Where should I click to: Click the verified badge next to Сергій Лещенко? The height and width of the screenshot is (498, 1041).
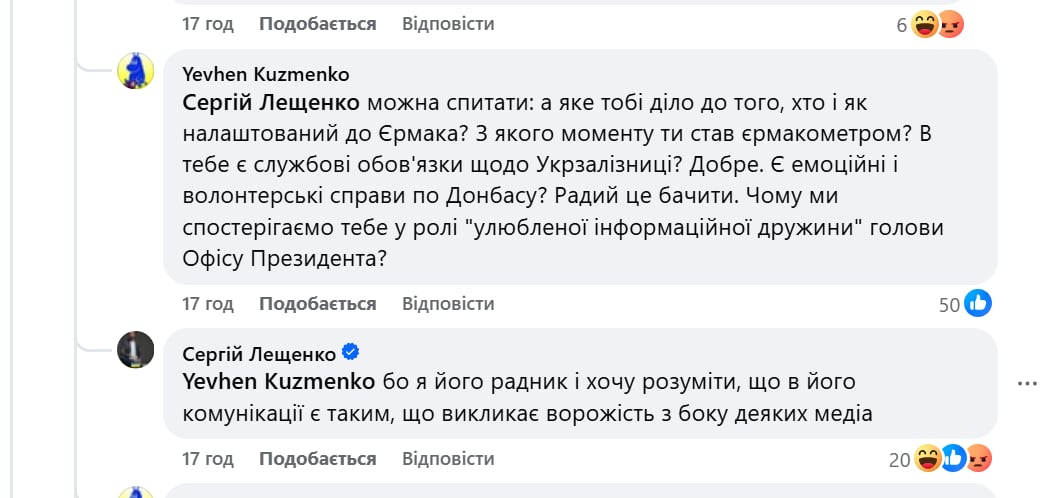[x=351, y=352]
